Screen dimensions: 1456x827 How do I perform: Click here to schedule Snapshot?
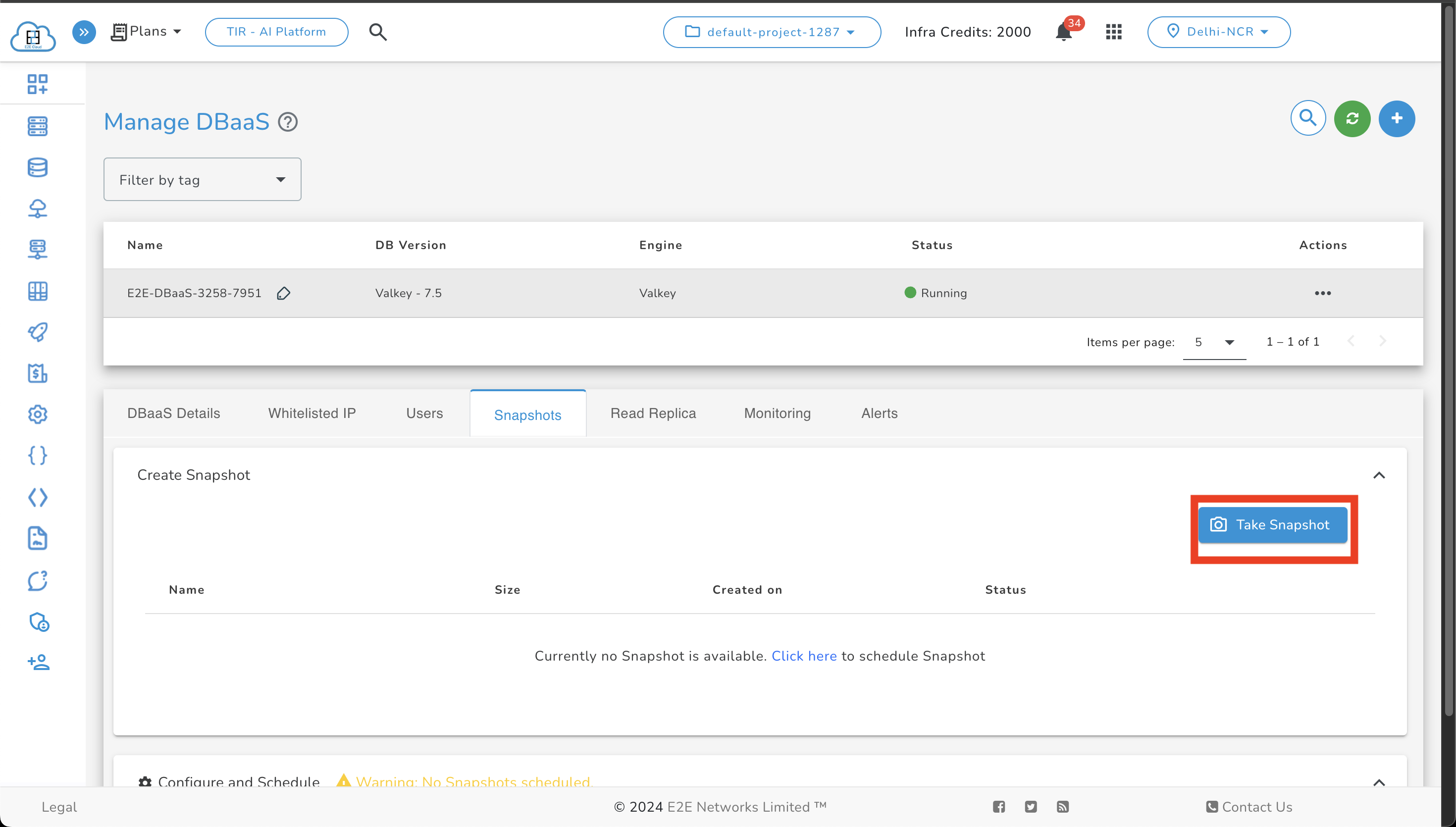pyautogui.click(x=804, y=656)
